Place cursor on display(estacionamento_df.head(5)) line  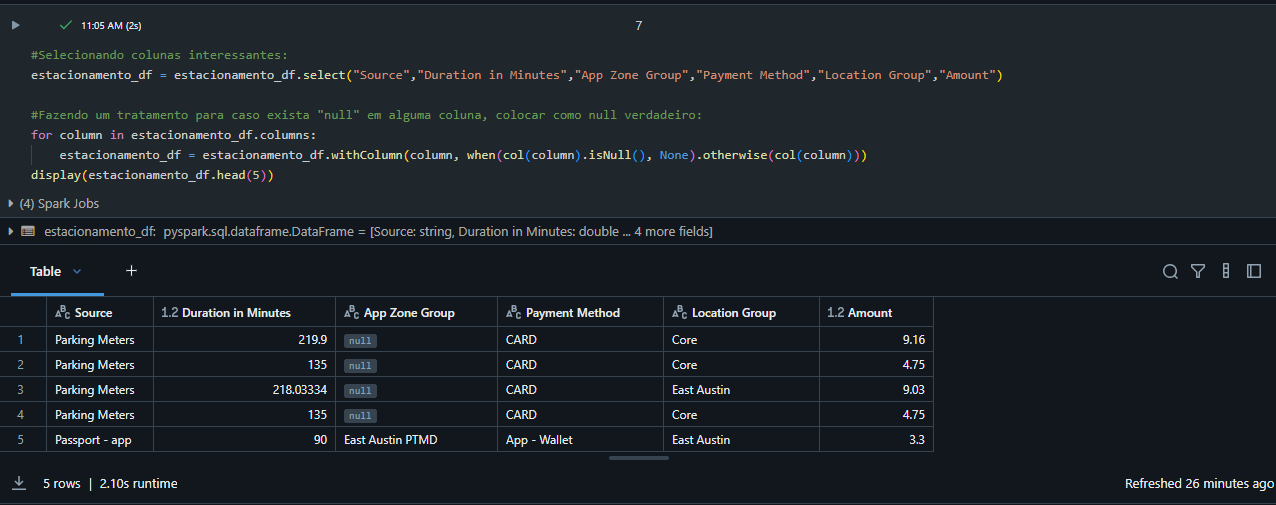pos(152,175)
